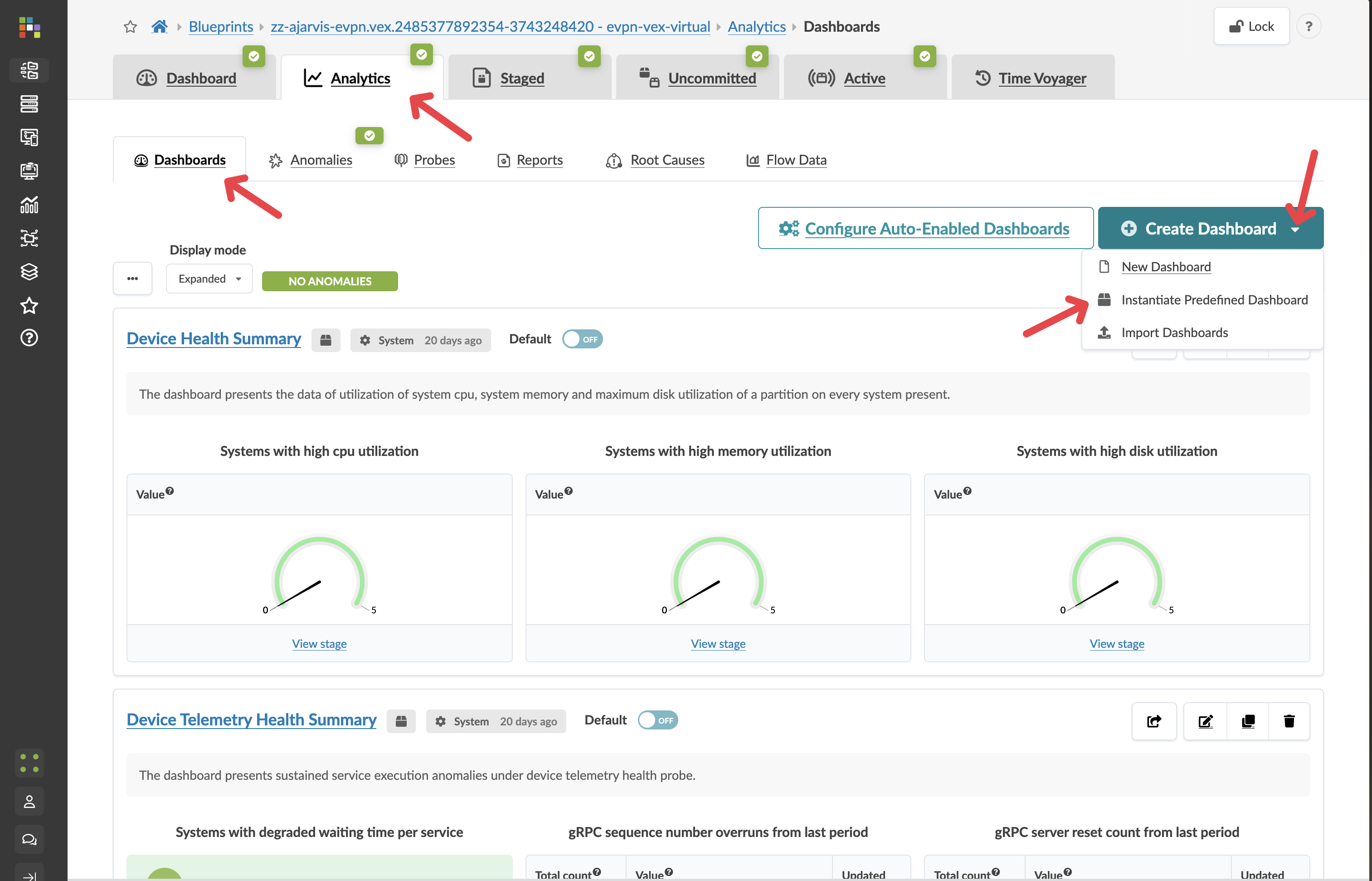Viewport: 1372px width, 881px height.
Task: Open the Resources sidebar icon
Action: (x=29, y=171)
